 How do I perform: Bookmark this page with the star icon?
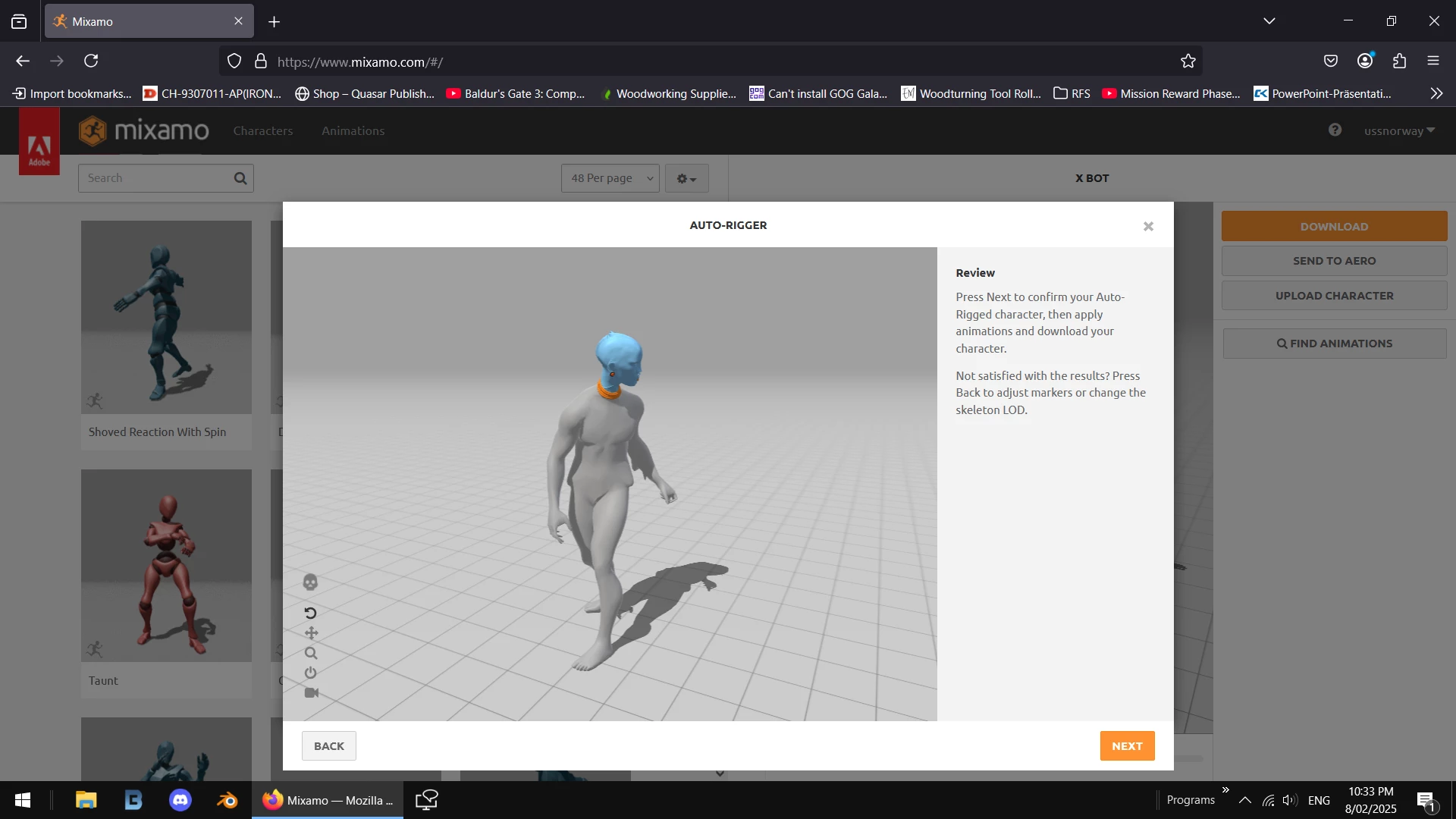[x=1188, y=61]
